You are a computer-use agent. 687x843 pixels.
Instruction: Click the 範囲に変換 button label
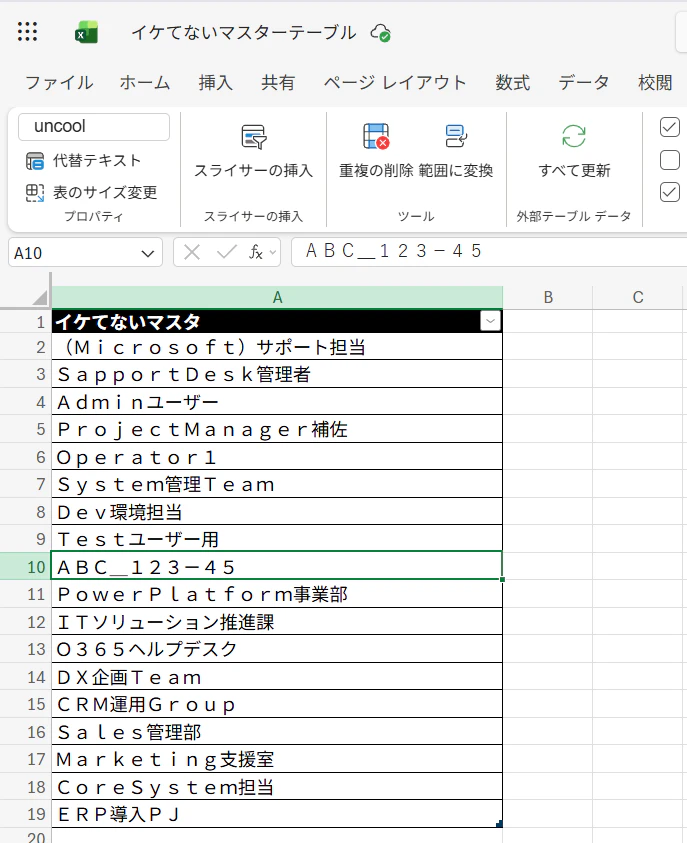(456, 170)
